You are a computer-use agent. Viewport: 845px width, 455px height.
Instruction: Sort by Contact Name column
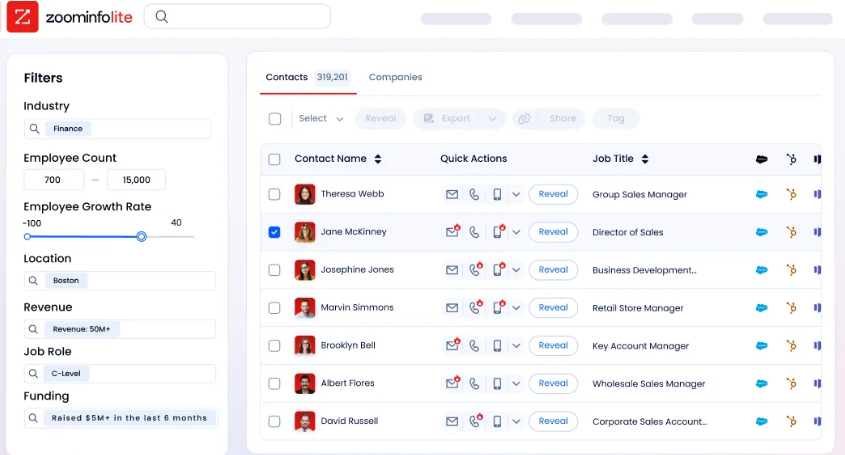(377, 159)
